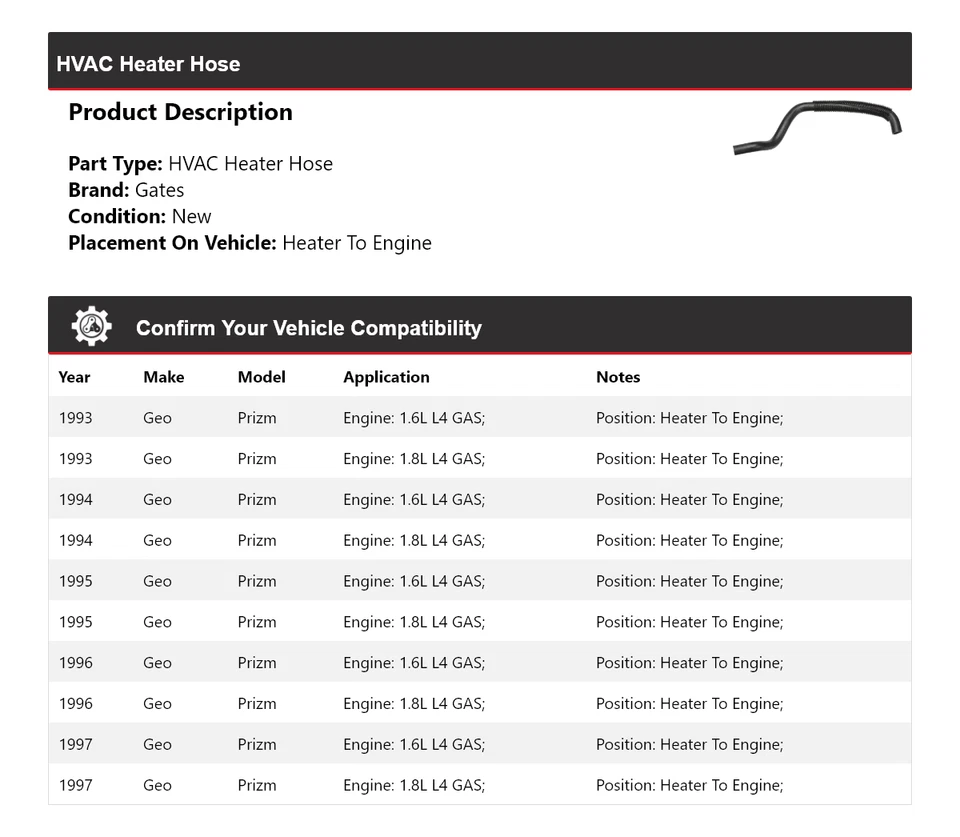Image resolution: width=960 pixels, height=837 pixels.
Task: Click year cell of 1993 1.6L row
Action: (x=75, y=418)
